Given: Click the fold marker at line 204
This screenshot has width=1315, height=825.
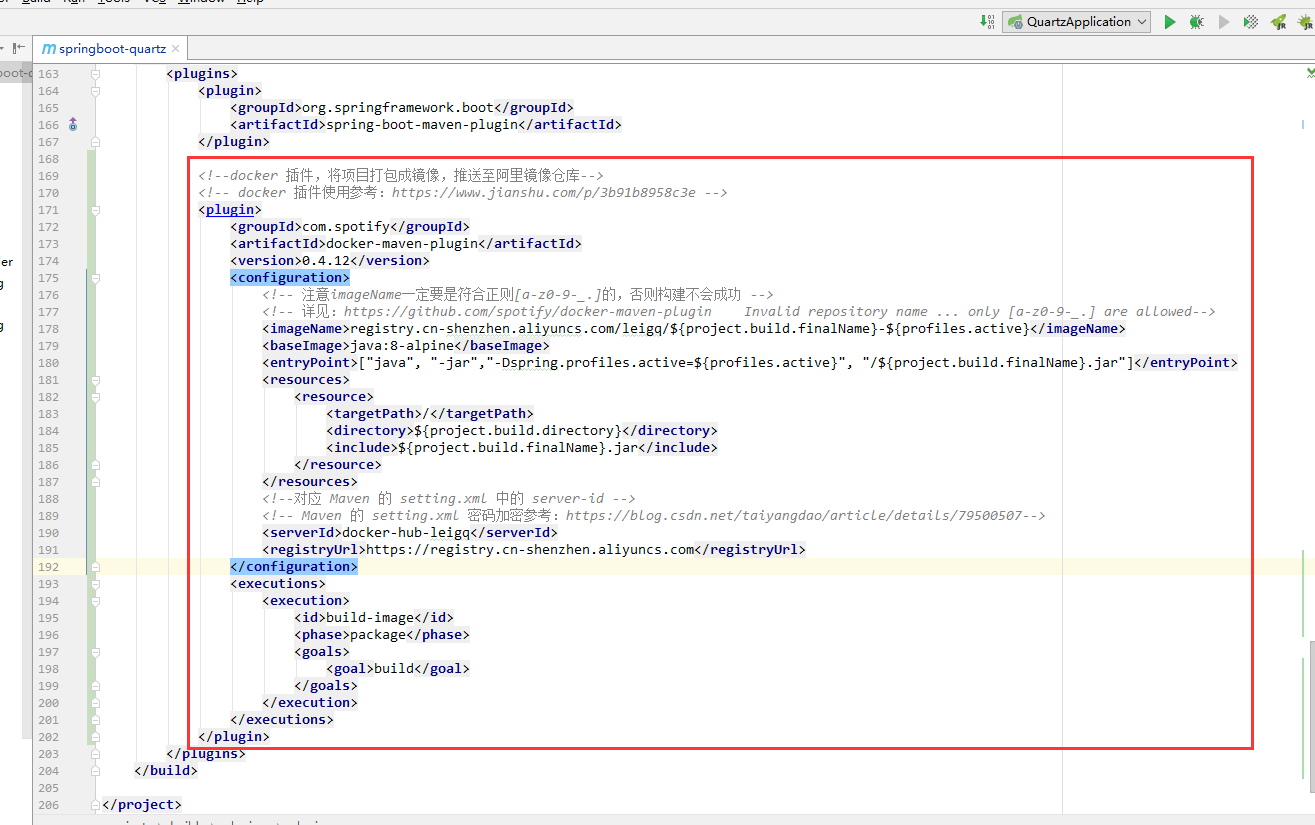Looking at the screenshot, I should click(x=96, y=771).
